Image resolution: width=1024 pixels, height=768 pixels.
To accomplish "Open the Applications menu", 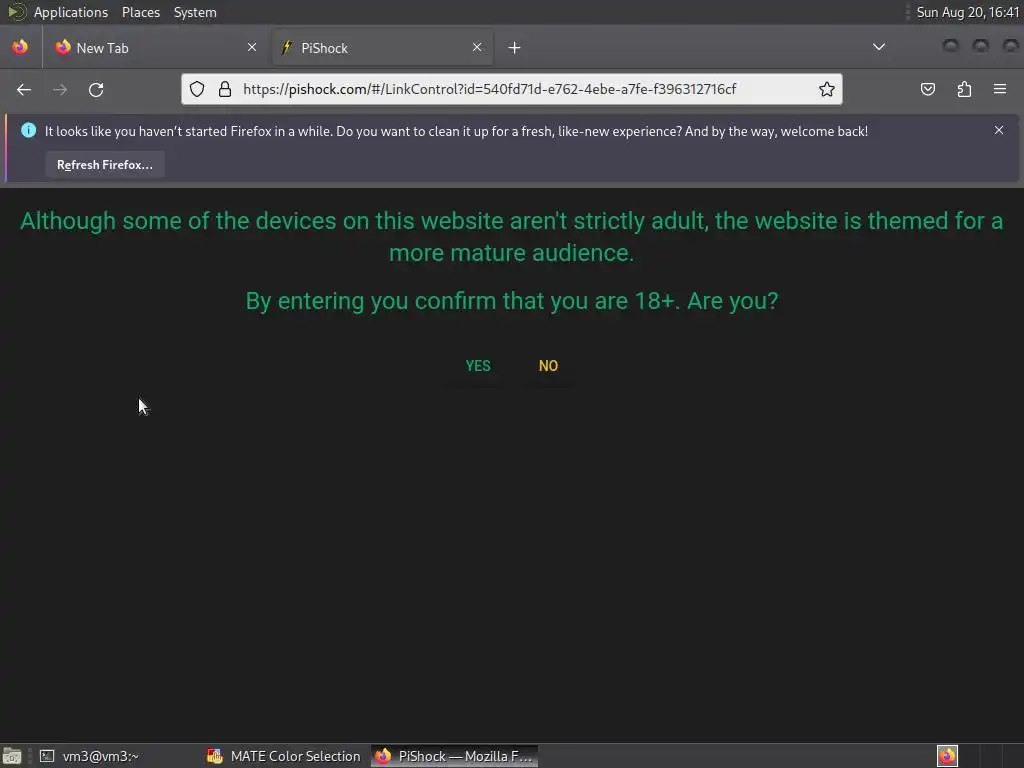I will [71, 12].
